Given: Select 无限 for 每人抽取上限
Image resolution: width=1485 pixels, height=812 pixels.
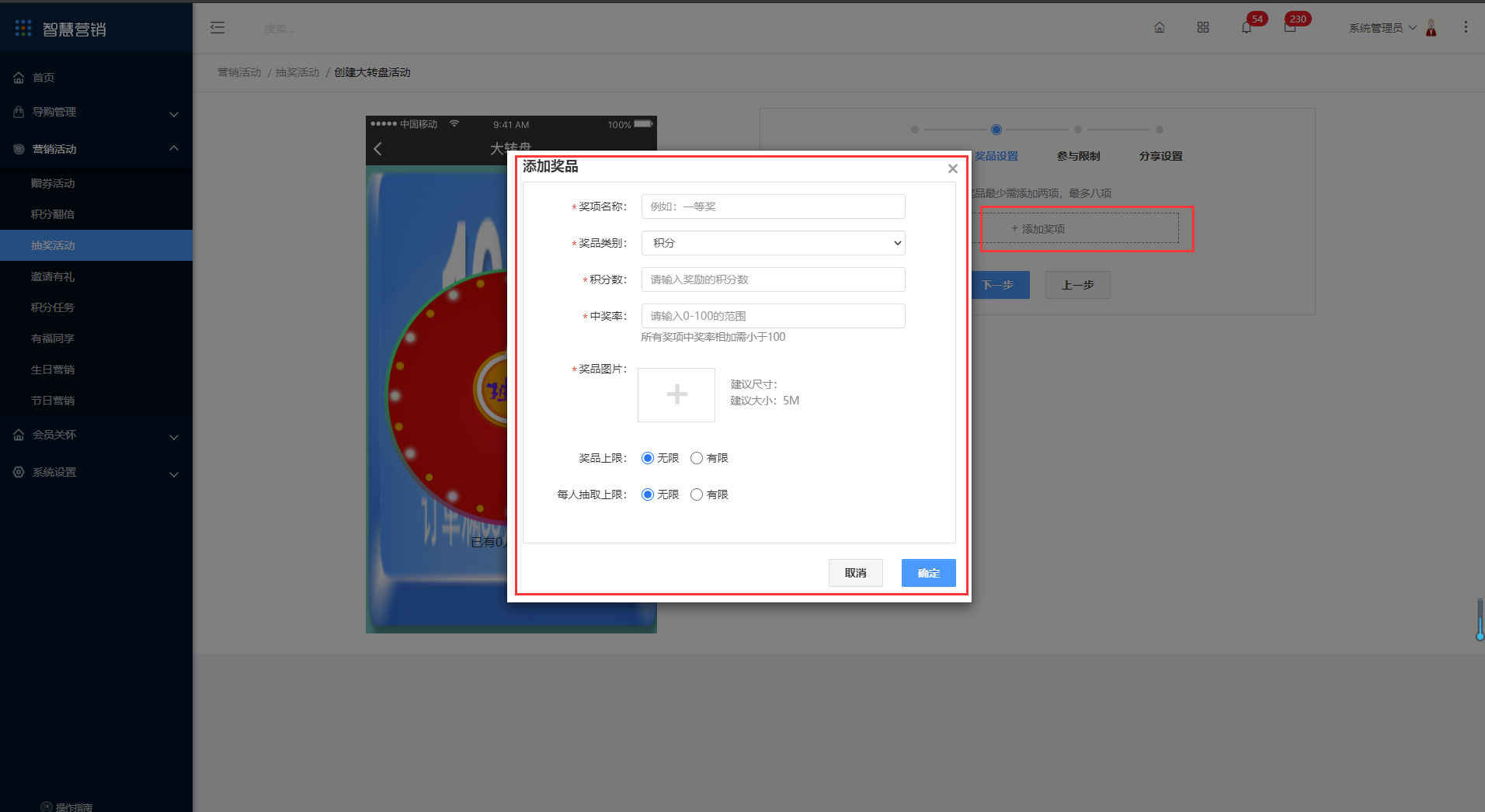Looking at the screenshot, I should point(648,494).
